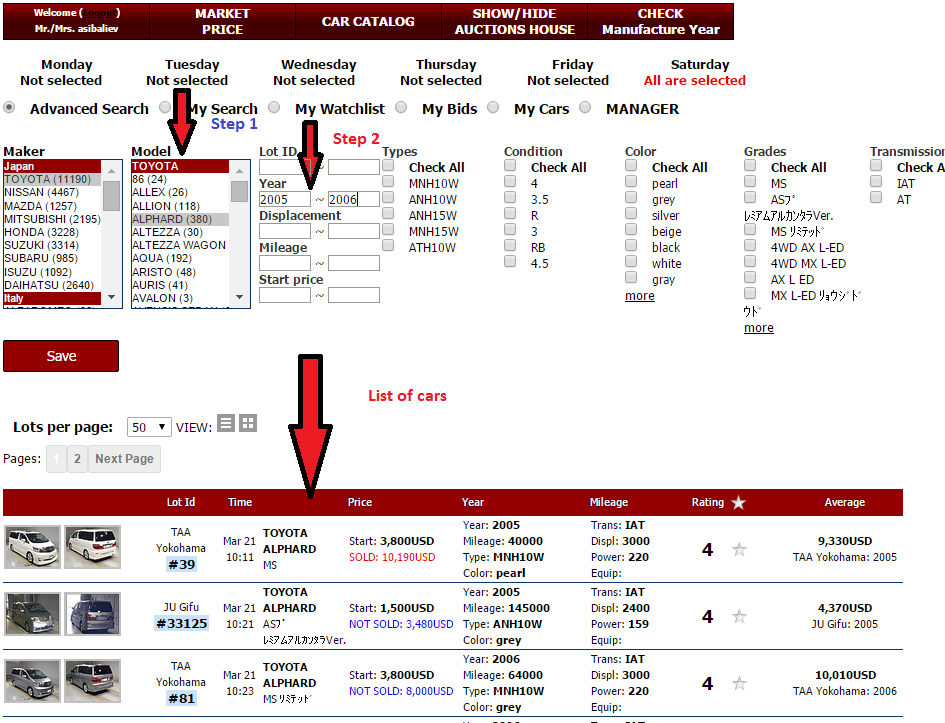Tick the MNH10W type checkbox

(x=388, y=182)
